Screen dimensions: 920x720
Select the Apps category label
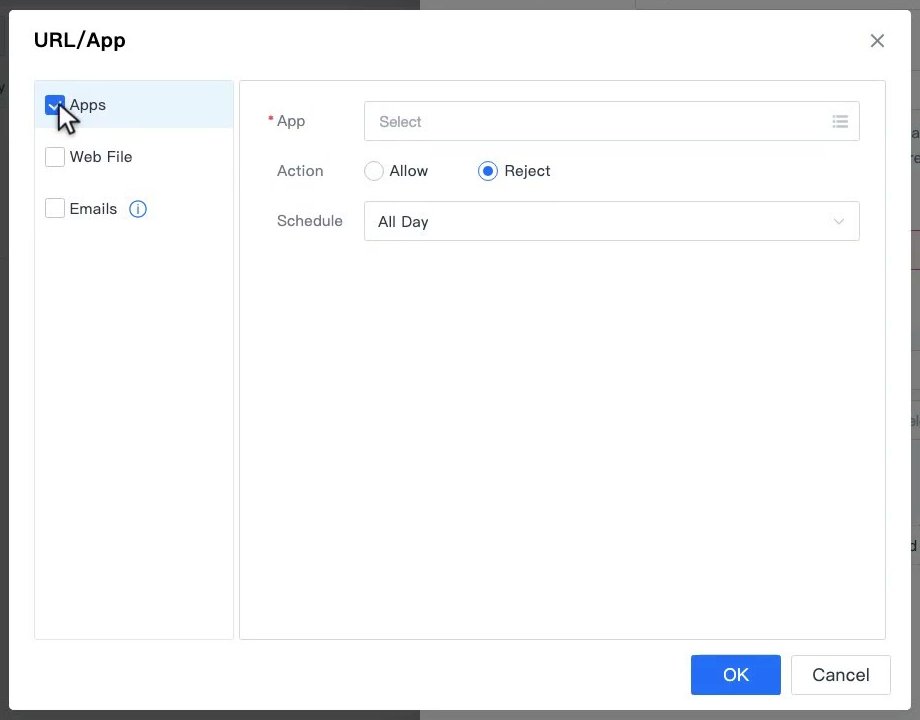pyautogui.click(x=88, y=105)
